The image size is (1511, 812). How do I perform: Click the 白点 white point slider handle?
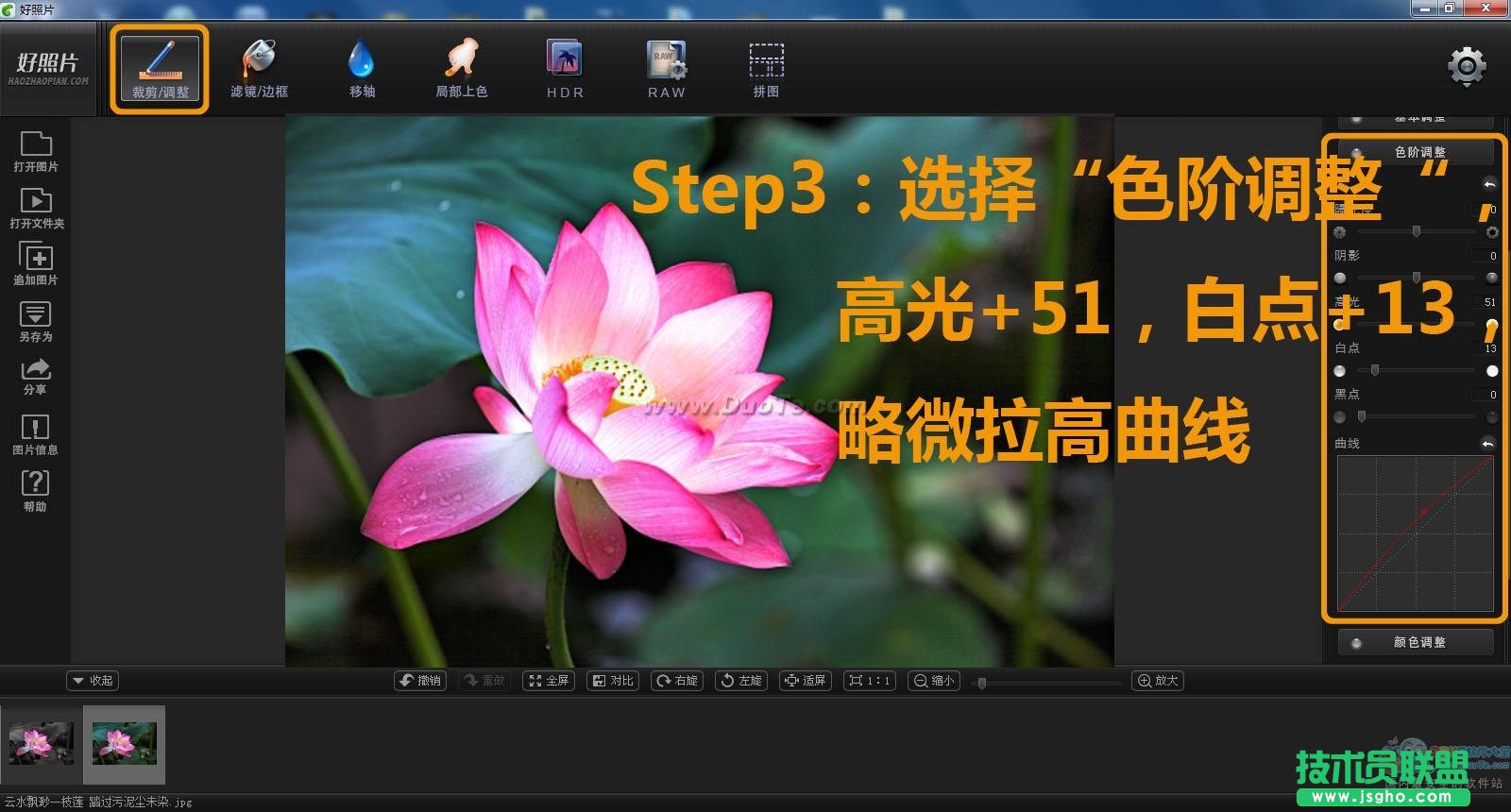1375,370
